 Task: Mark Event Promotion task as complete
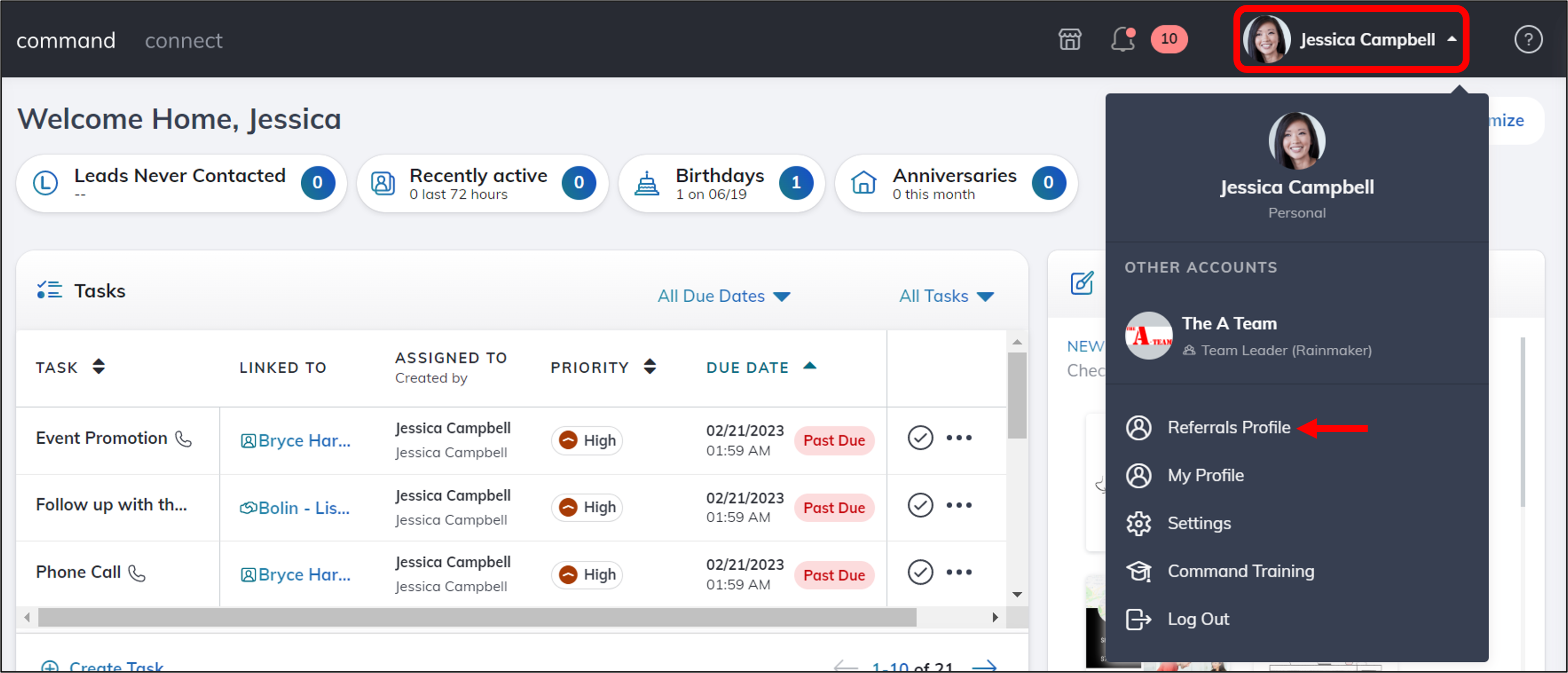[x=920, y=438]
